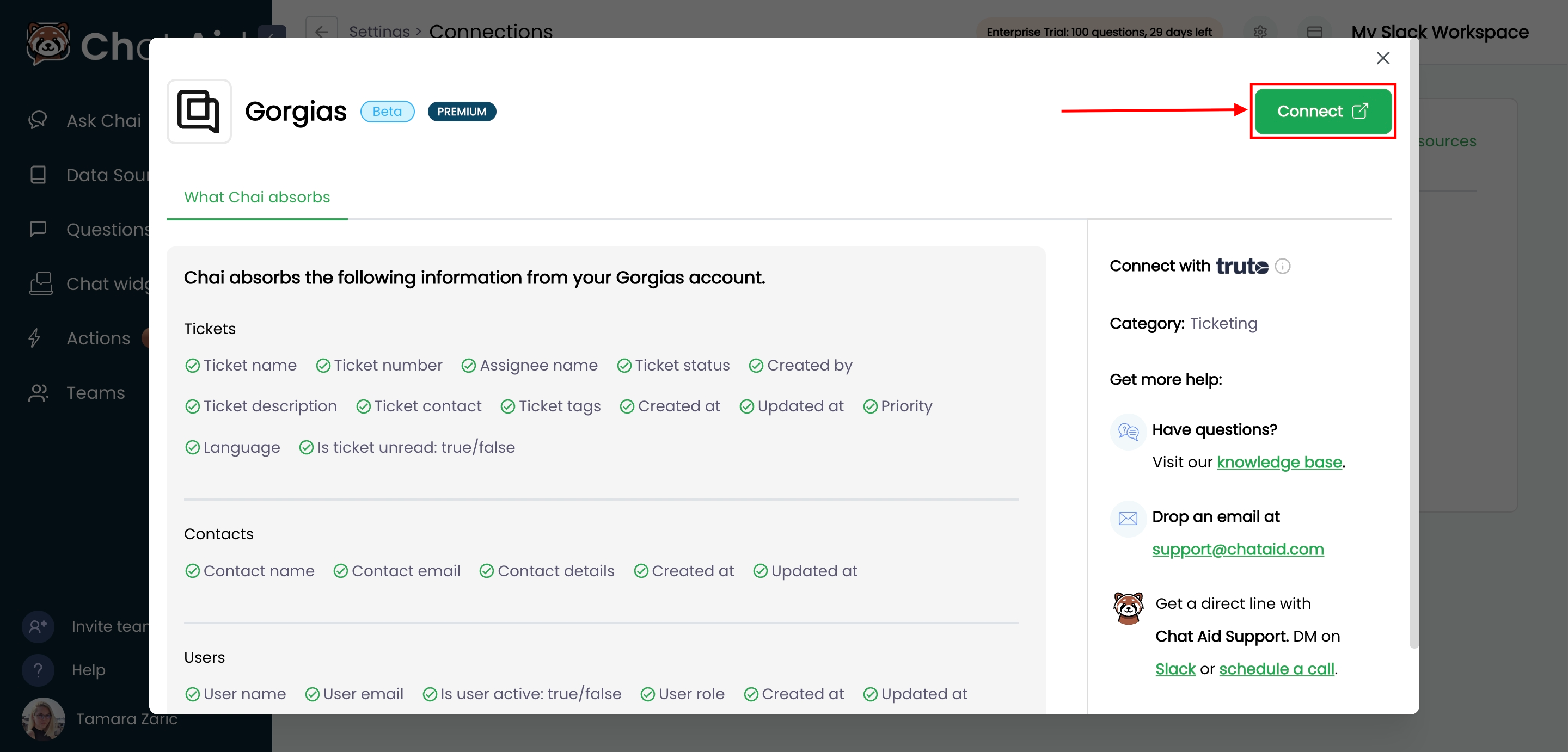Click the billing card icon in header

pos(1314,32)
